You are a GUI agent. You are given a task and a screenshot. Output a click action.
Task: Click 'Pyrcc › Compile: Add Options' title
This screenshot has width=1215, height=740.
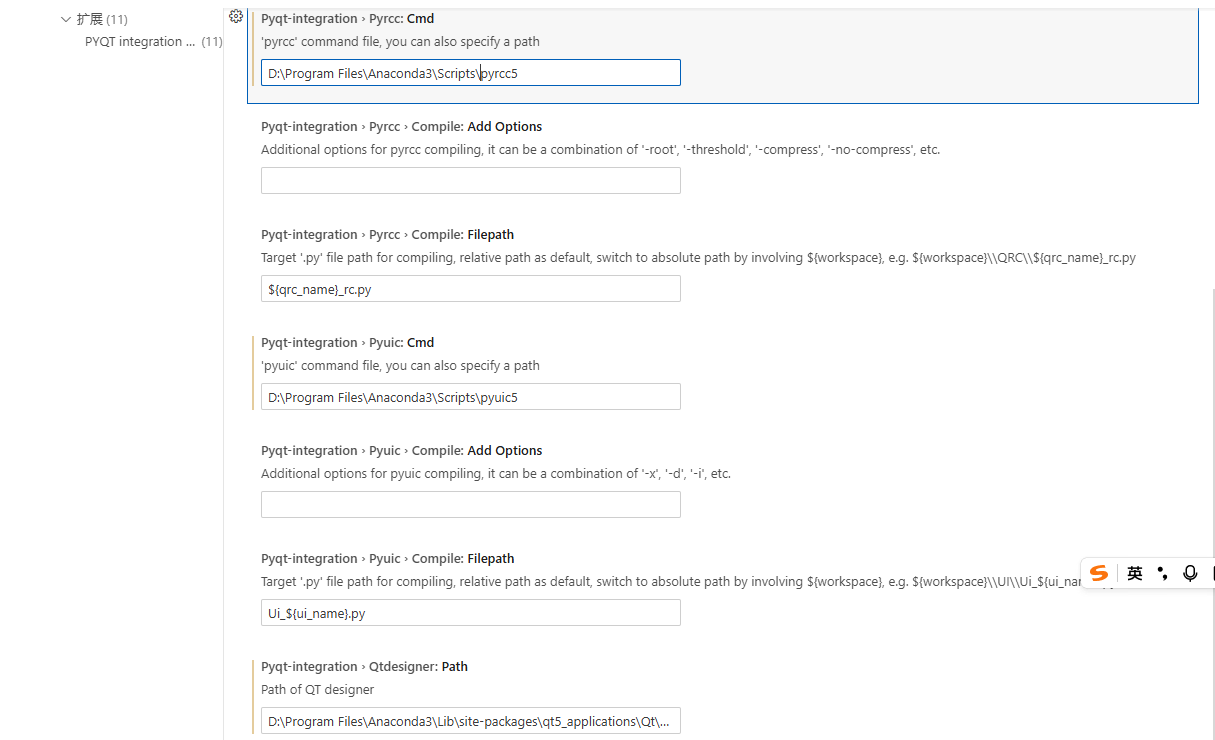tap(401, 126)
